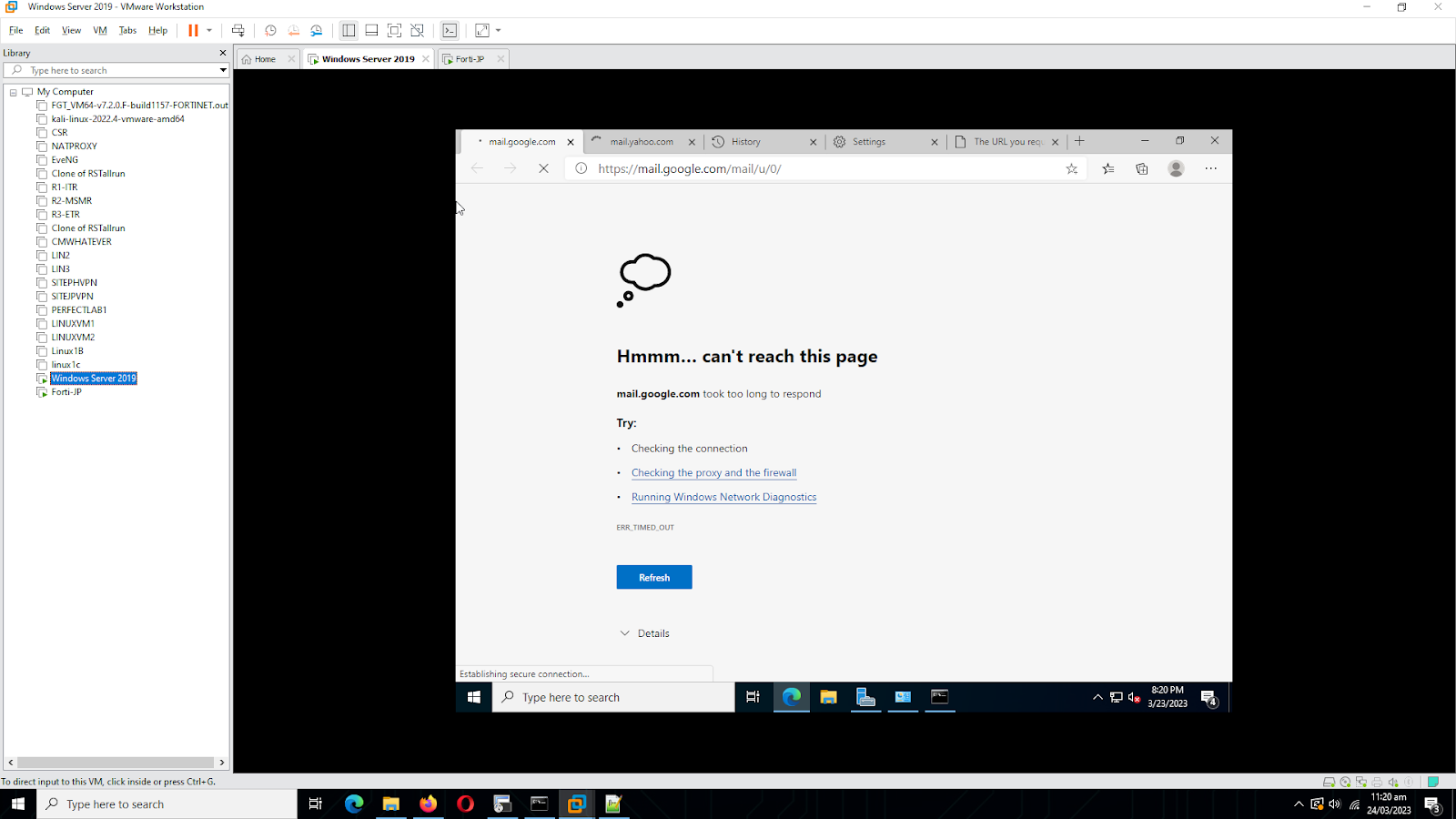Stop loading the Edge page

click(543, 168)
